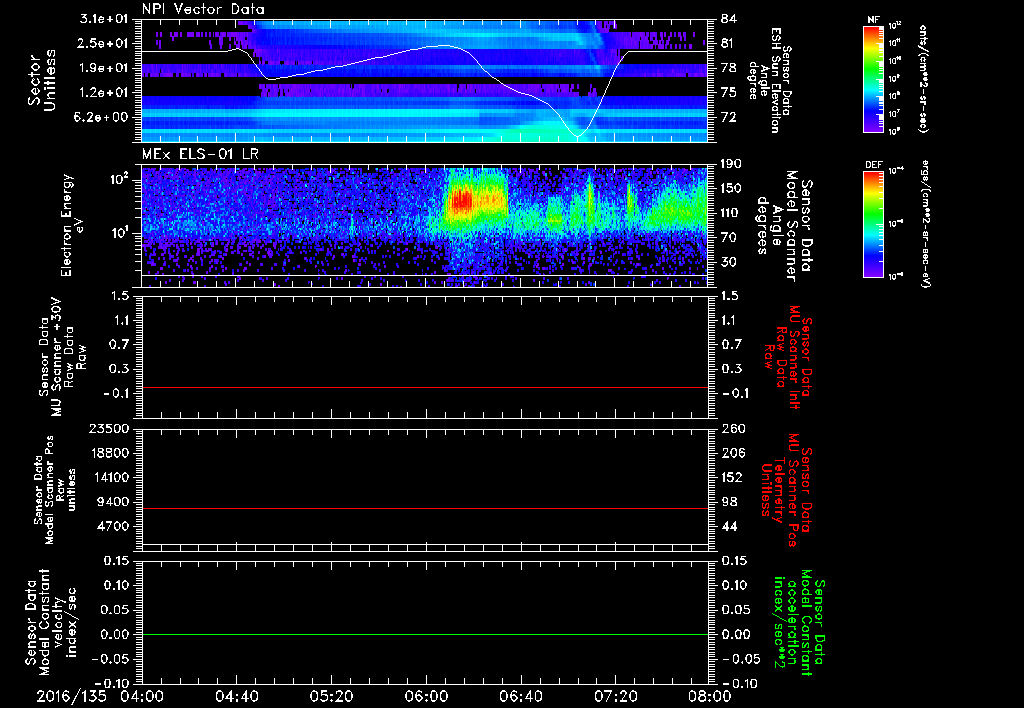Click the "1.9e+01" sector tick value

coord(104,68)
